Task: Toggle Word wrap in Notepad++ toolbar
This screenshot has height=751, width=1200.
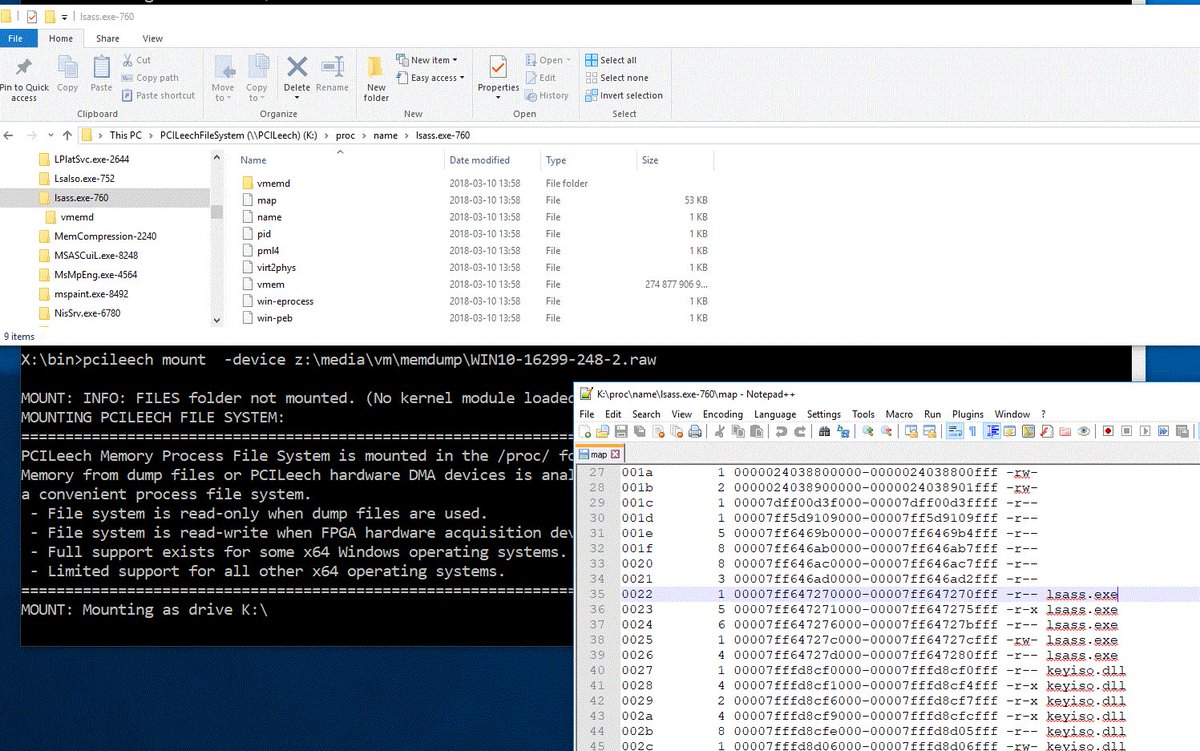Action: 956,432
